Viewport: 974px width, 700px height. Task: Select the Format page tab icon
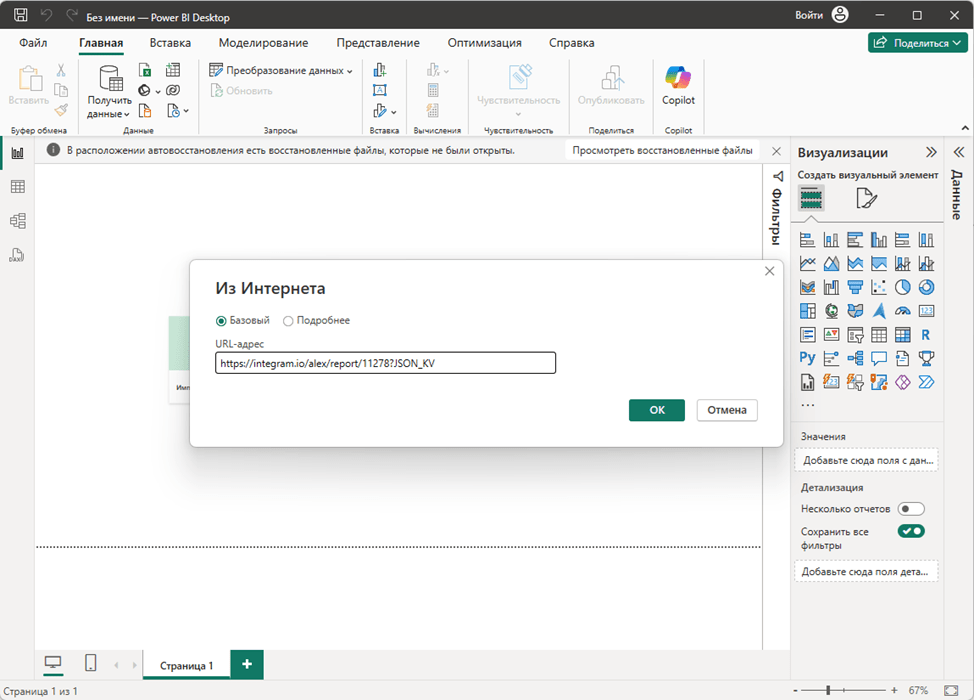(866, 198)
